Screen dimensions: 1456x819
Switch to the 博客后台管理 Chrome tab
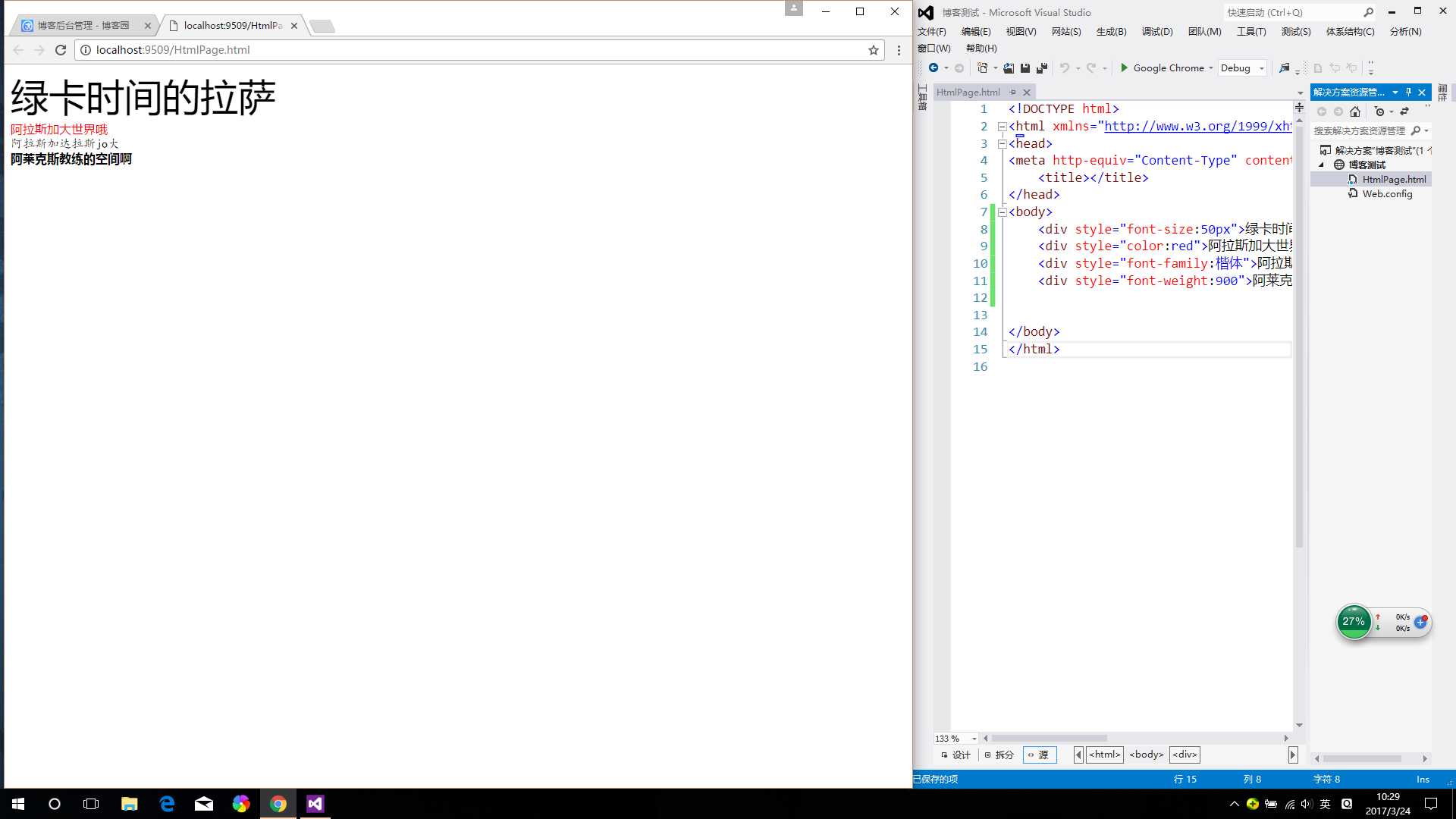tap(83, 26)
